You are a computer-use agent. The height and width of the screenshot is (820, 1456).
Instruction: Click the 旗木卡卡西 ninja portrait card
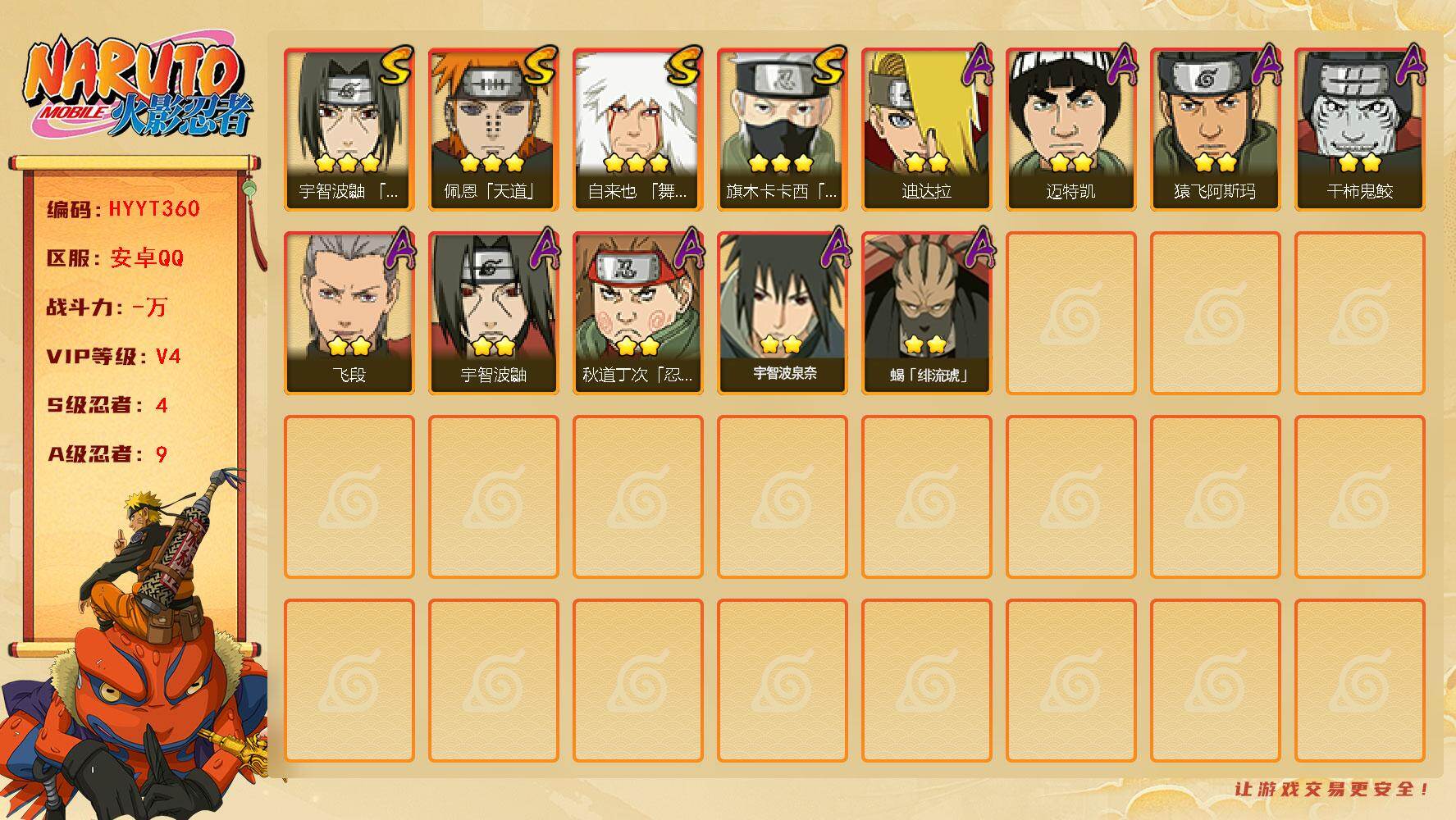(x=782, y=130)
